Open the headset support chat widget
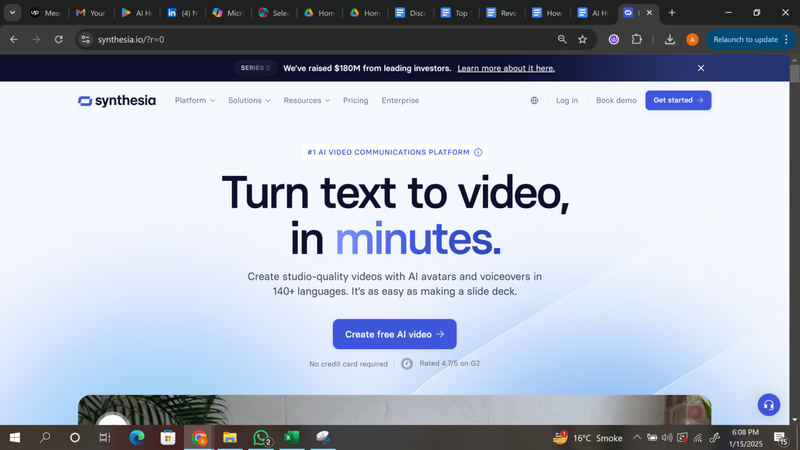800x450 pixels. coord(768,405)
